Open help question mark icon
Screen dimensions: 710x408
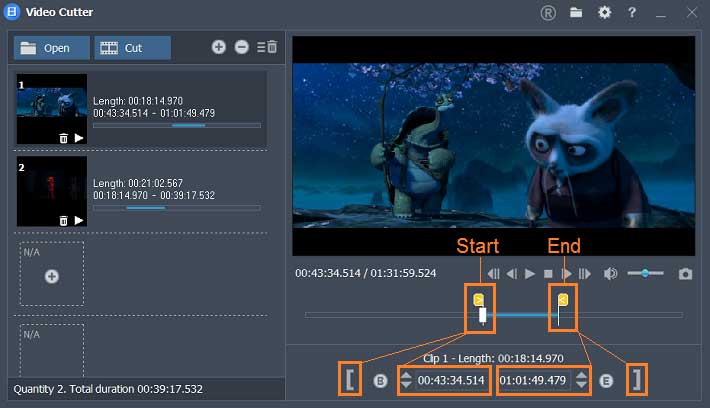coord(632,12)
